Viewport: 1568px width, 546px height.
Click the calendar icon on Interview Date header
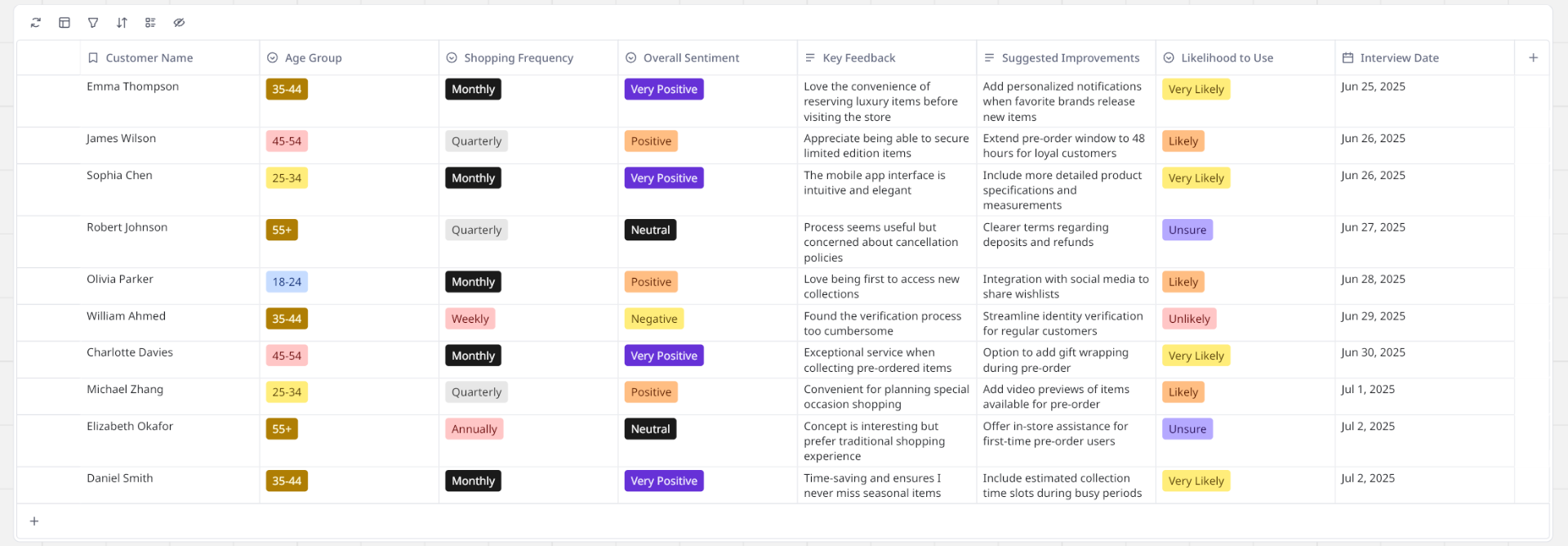coord(1348,57)
